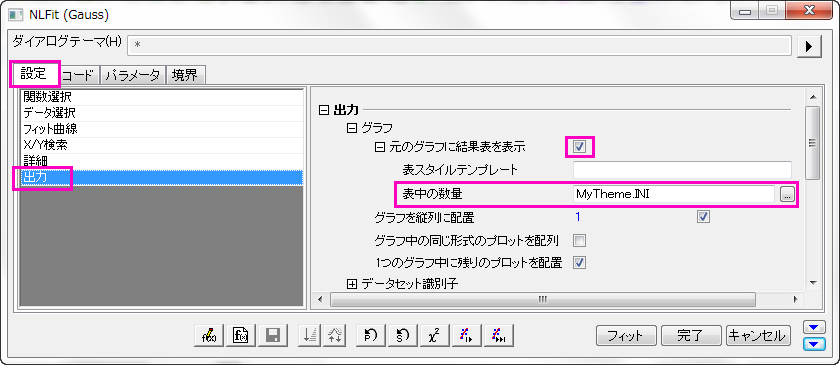Viewport: 840px width, 365px height.
Task: Open the パラメータ tab
Action: pyautogui.click(x=133, y=76)
